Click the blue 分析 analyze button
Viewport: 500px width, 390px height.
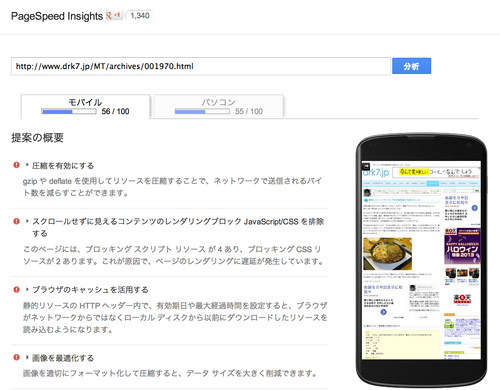411,66
